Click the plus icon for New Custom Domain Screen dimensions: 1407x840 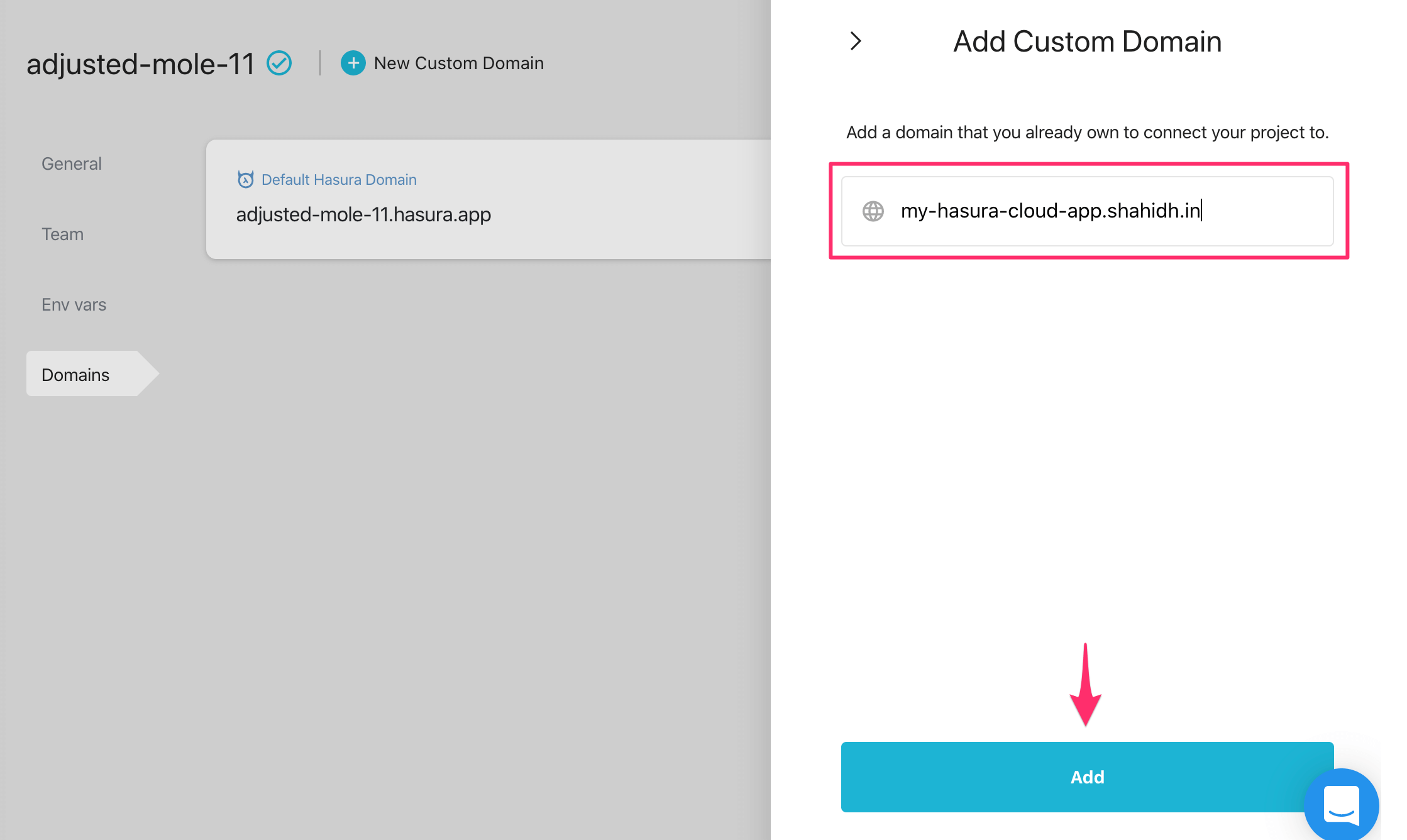pos(353,63)
